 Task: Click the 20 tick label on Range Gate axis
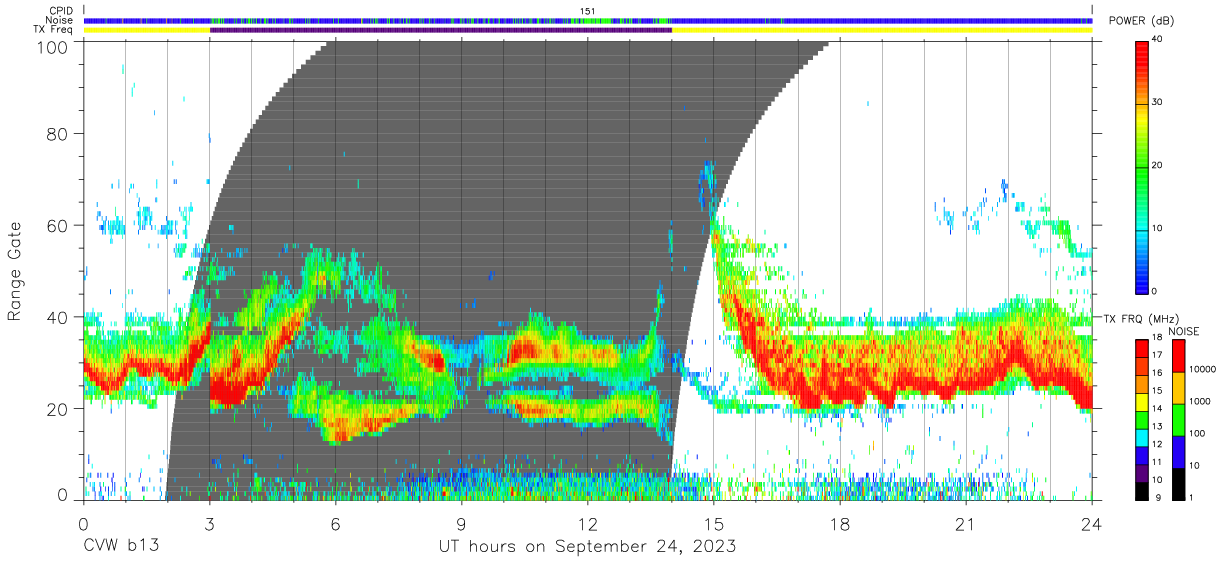(58, 409)
